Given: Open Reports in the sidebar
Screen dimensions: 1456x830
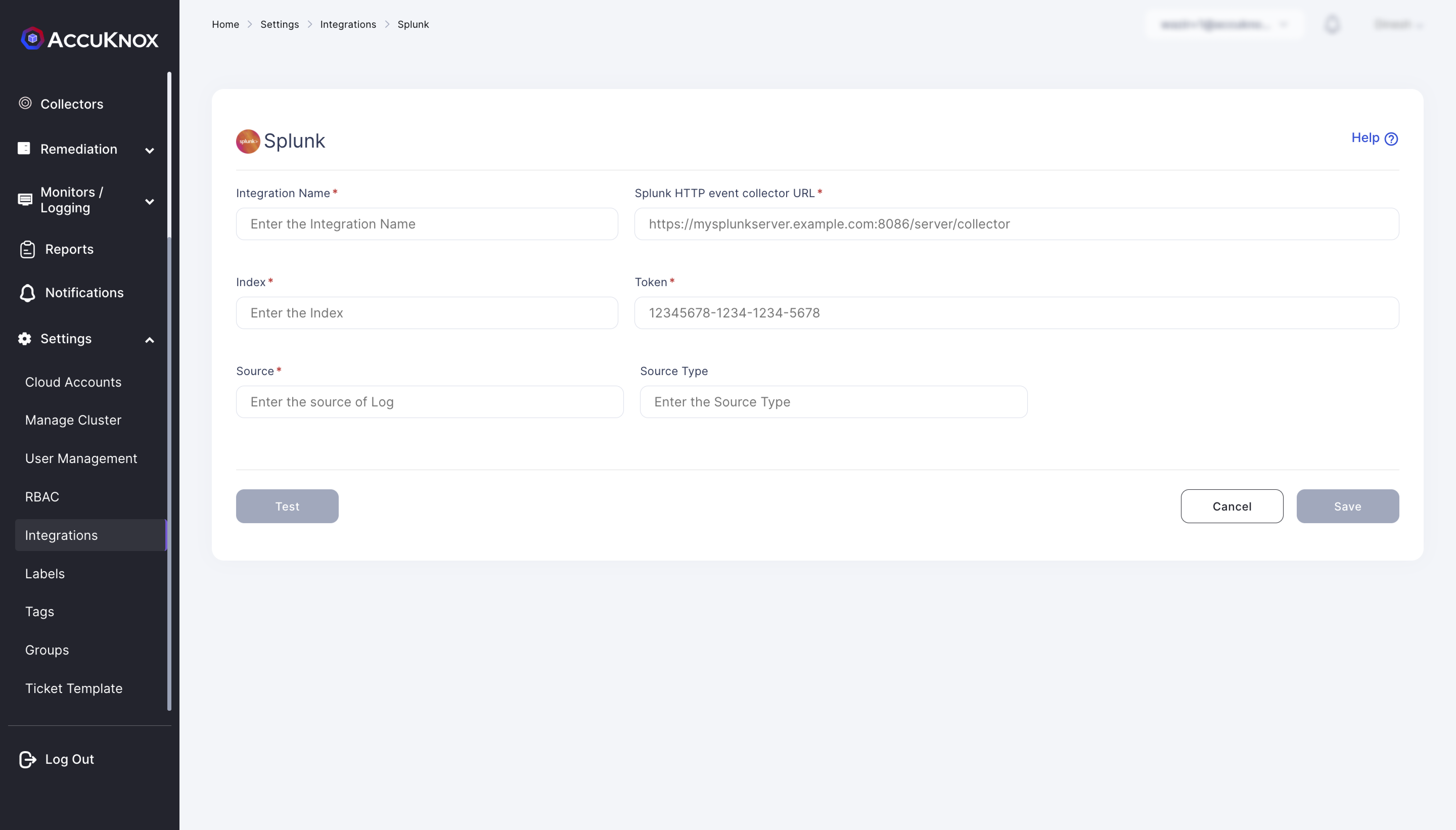Looking at the screenshot, I should click(x=69, y=249).
